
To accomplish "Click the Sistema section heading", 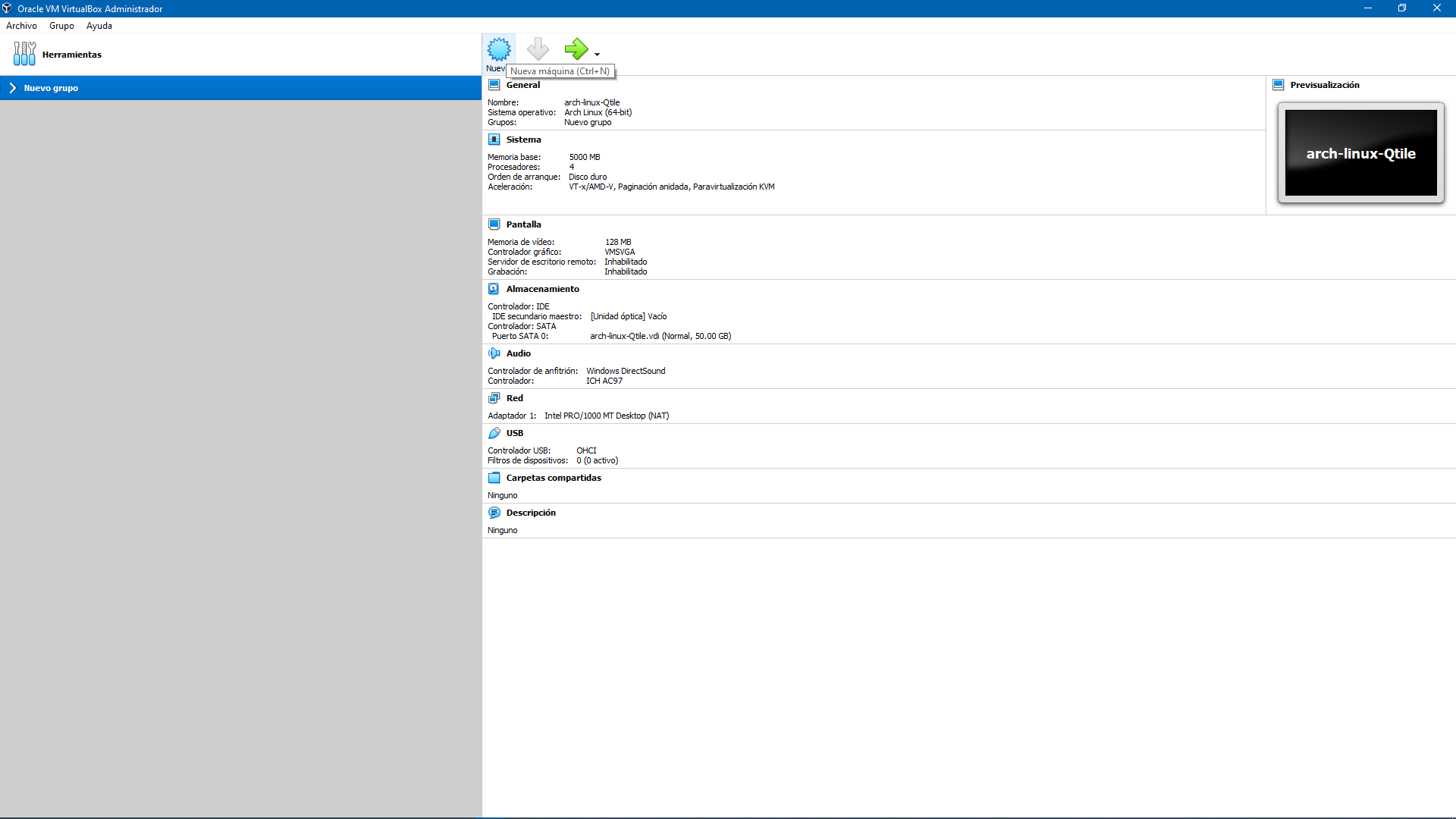I will coord(523,140).
